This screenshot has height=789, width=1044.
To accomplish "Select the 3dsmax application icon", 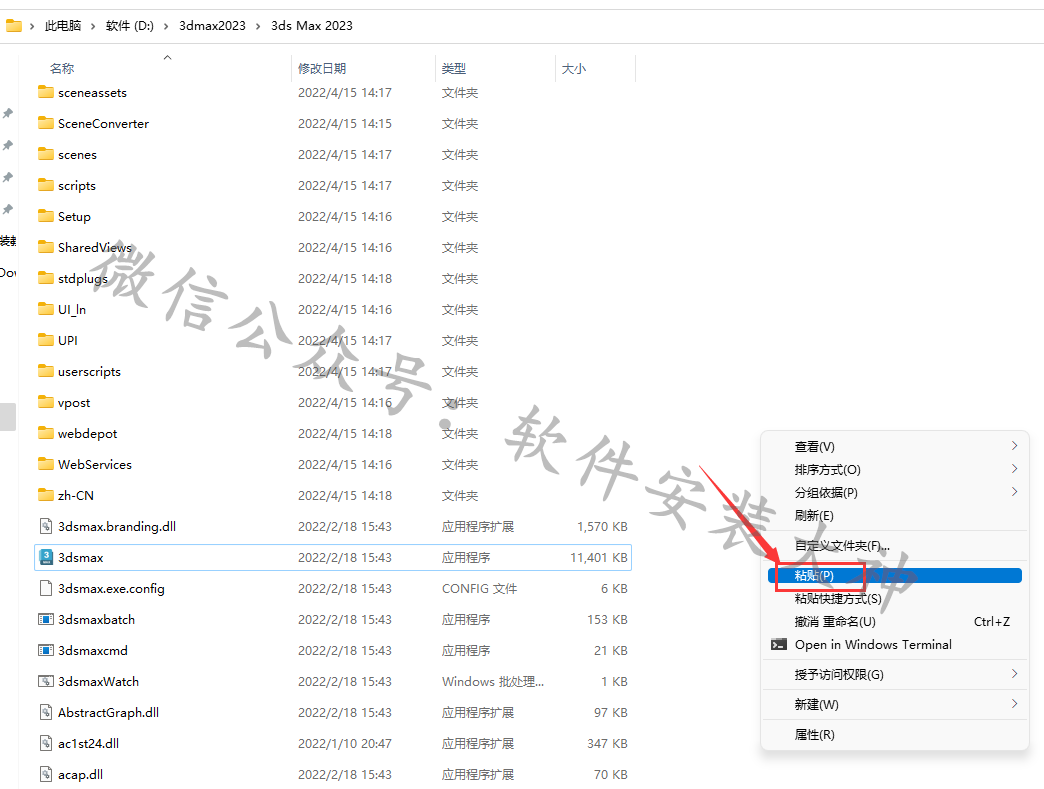I will click(x=46, y=557).
